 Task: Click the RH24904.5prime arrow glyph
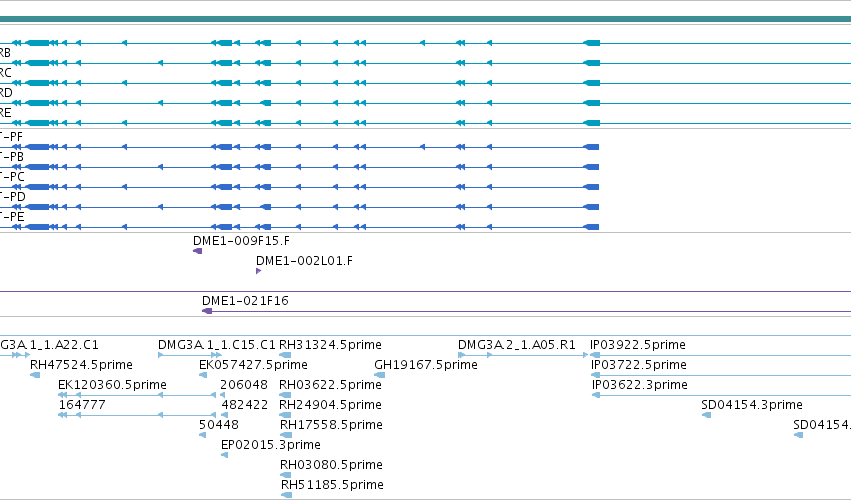[285, 415]
